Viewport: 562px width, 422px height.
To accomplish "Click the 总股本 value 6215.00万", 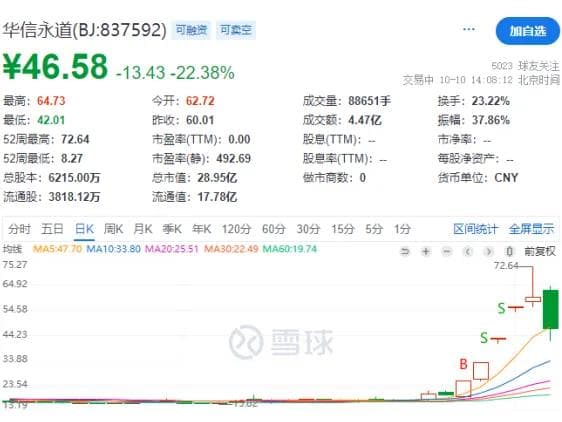I will pyautogui.click(x=74, y=177).
